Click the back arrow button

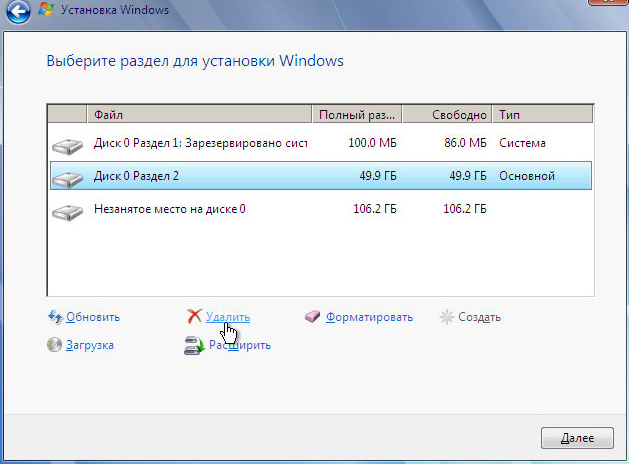18,11
